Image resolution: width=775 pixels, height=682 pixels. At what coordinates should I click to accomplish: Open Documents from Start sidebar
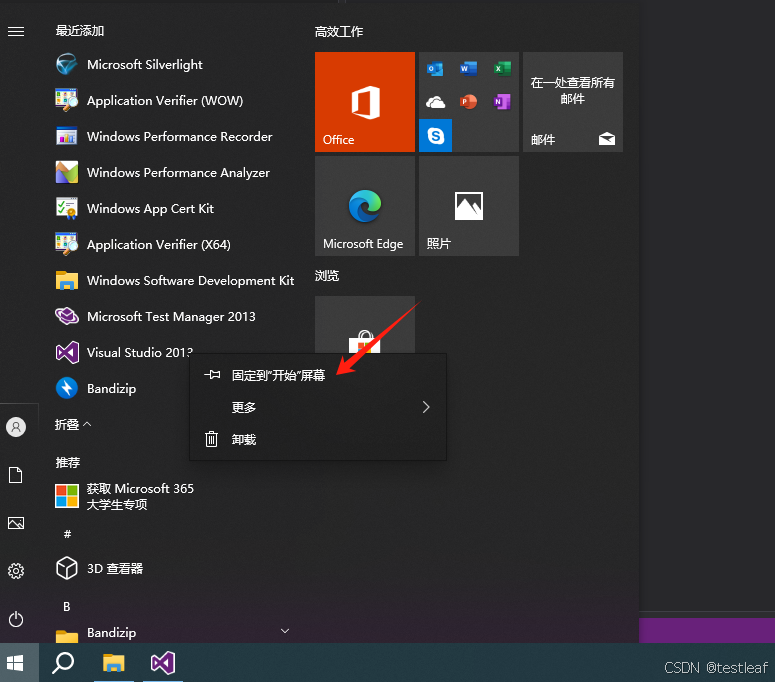coord(16,475)
